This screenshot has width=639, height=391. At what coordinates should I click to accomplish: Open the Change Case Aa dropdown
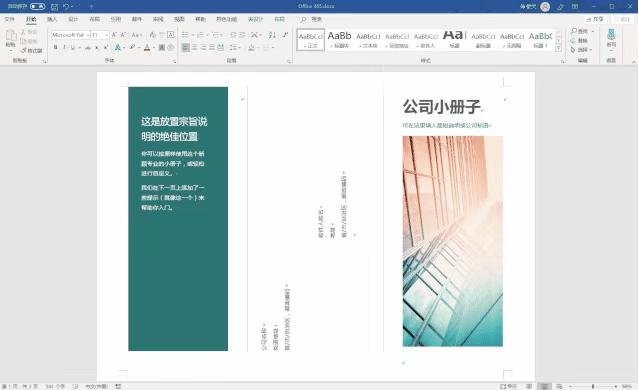coord(137,35)
